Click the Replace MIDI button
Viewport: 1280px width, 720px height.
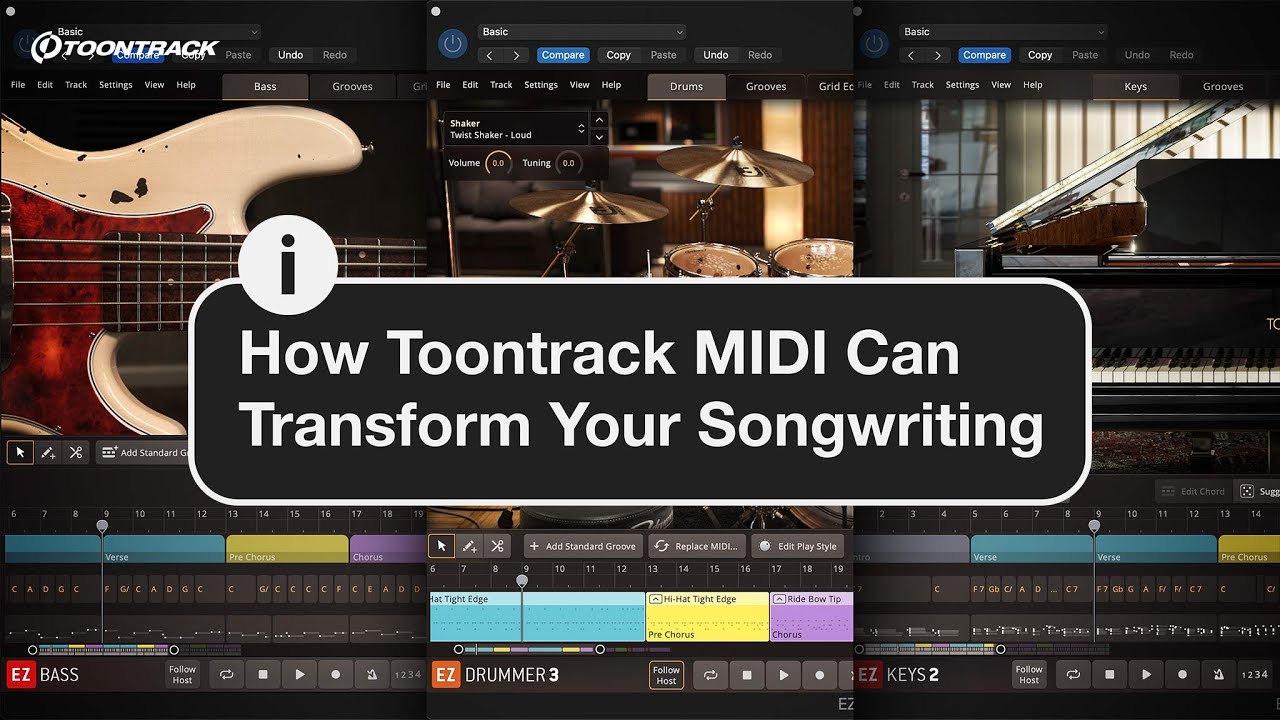coord(696,546)
